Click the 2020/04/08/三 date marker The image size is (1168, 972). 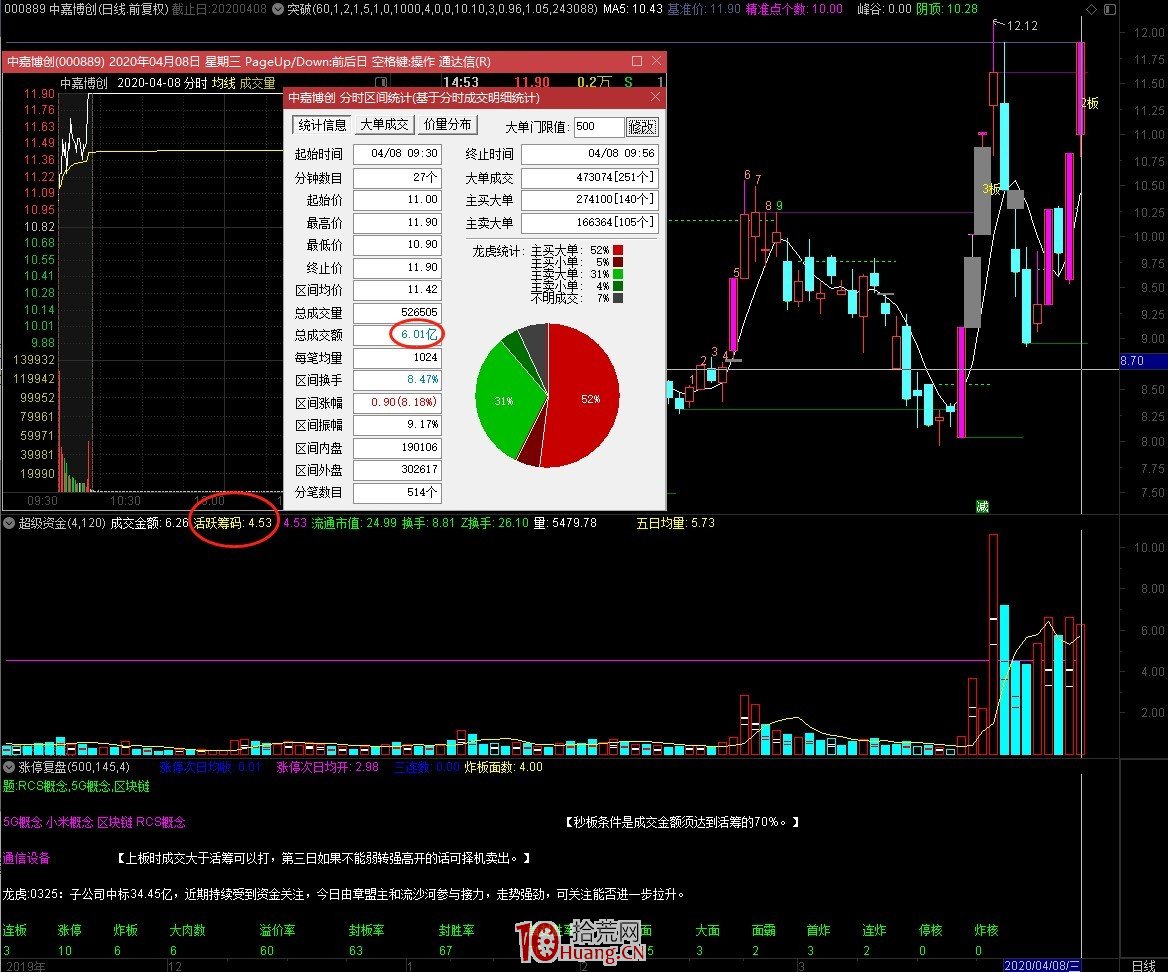click(x=1042, y=965)
